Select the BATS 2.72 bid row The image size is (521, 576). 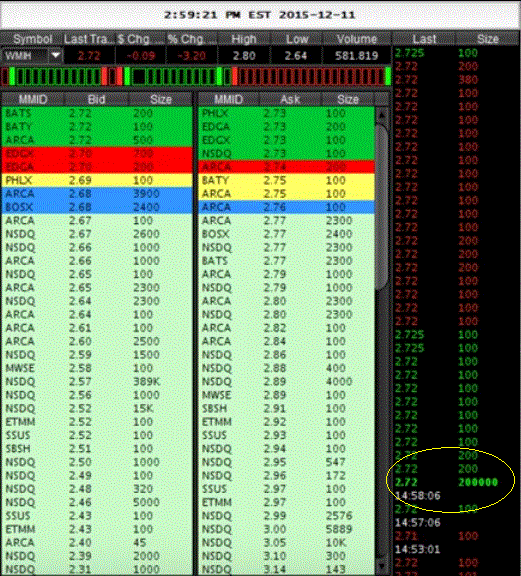pyautogui.click(x=97, y=113)
